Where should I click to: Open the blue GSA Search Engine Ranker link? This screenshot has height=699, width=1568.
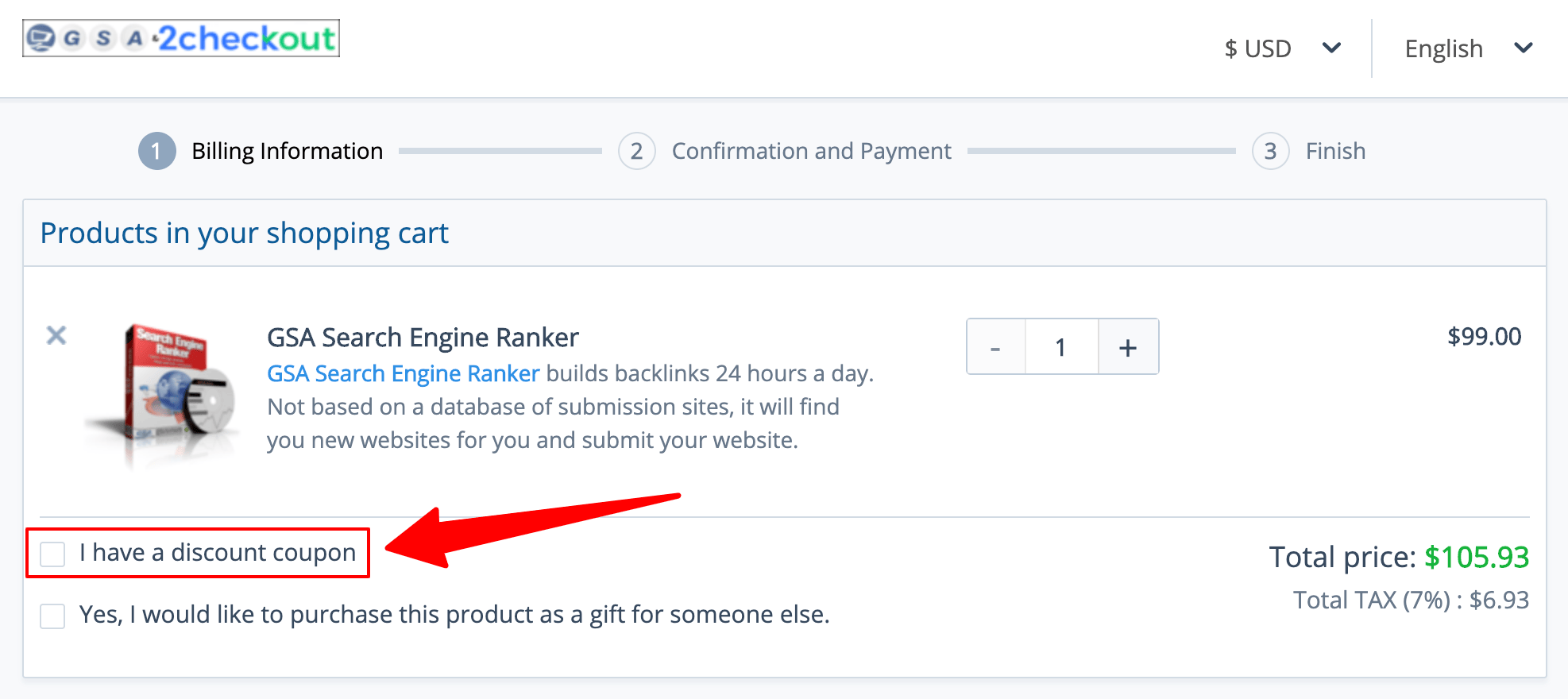click(403, 373)
